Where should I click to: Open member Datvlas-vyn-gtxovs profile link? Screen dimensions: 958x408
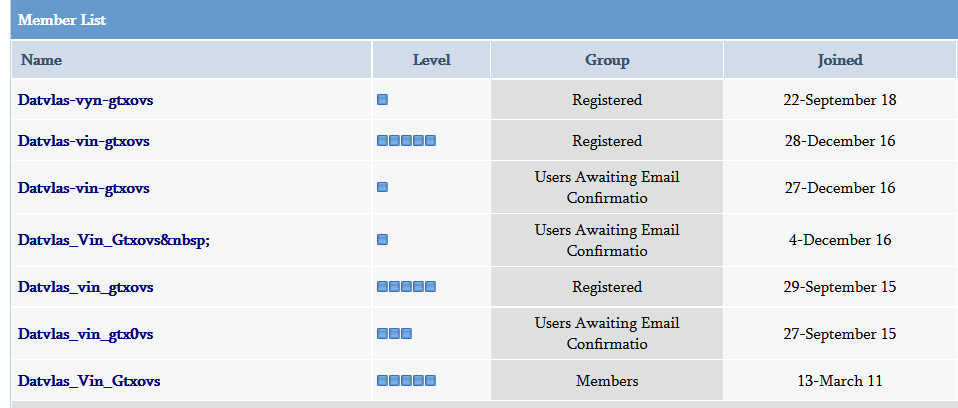85,100
